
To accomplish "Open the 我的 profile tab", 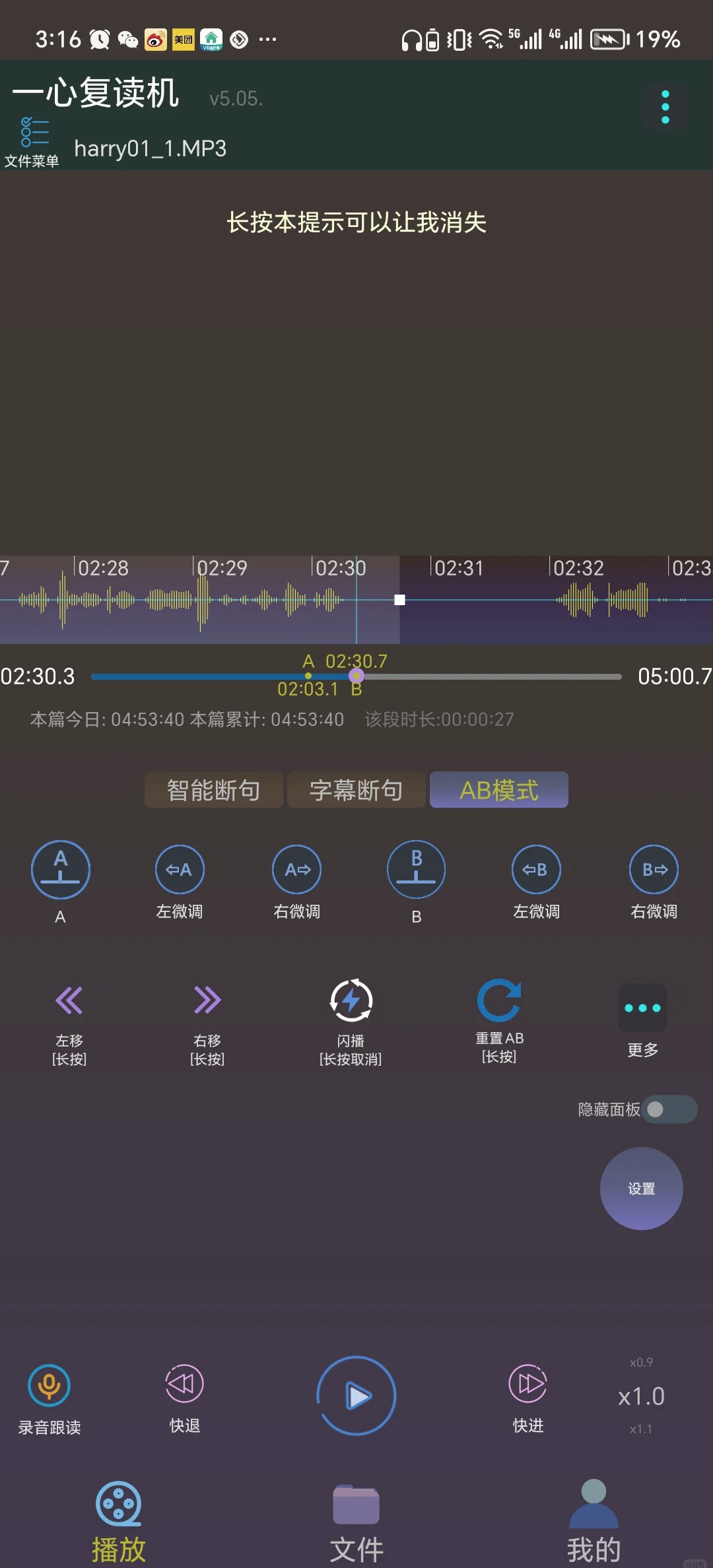I will coord(594,1522).
